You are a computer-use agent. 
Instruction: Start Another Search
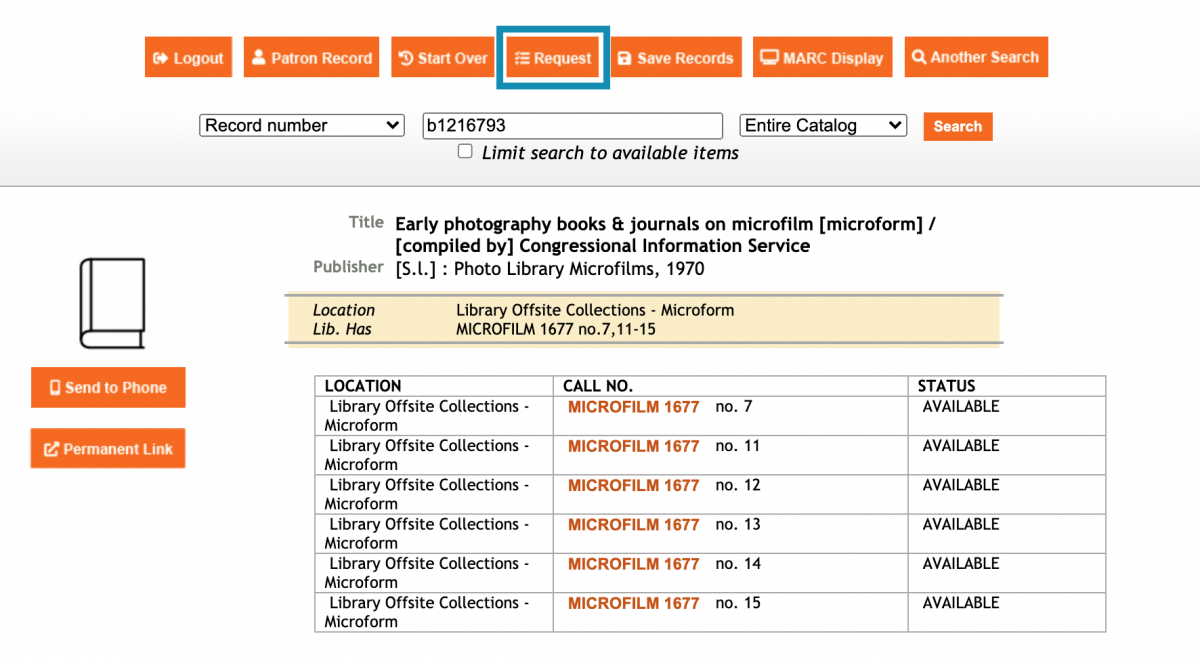(x=975, y=57)
